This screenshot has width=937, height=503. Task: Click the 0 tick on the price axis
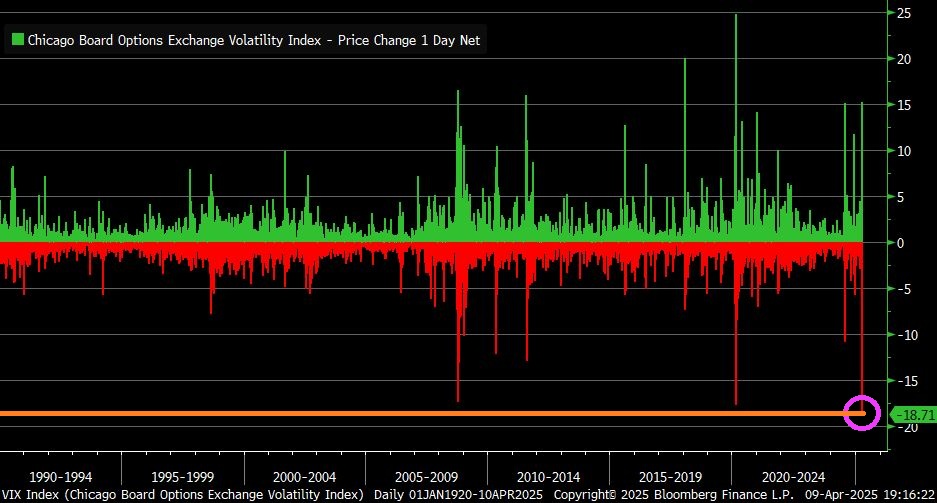click(901, 243)
